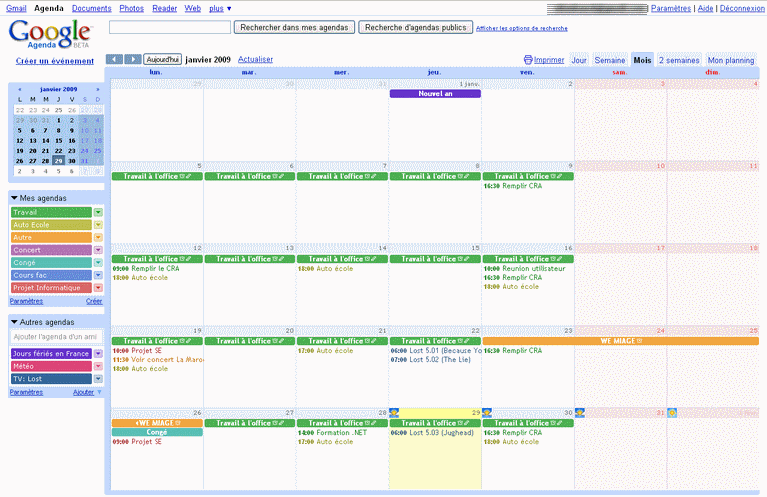Select day 15 in the mini calendar
This screenshot has height=497, width=767.
(59, 140)
